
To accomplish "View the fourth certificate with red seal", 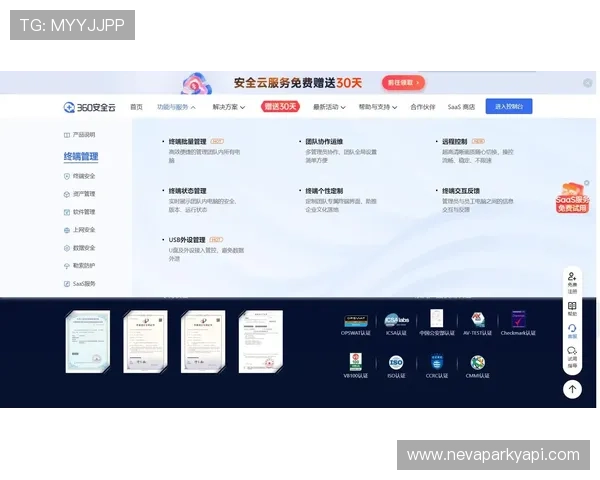I will coord(261,342).
